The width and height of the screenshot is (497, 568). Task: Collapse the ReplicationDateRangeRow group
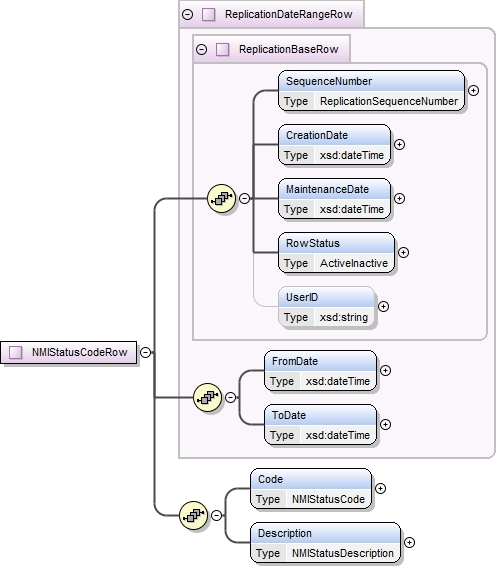[x=188, y=14]
